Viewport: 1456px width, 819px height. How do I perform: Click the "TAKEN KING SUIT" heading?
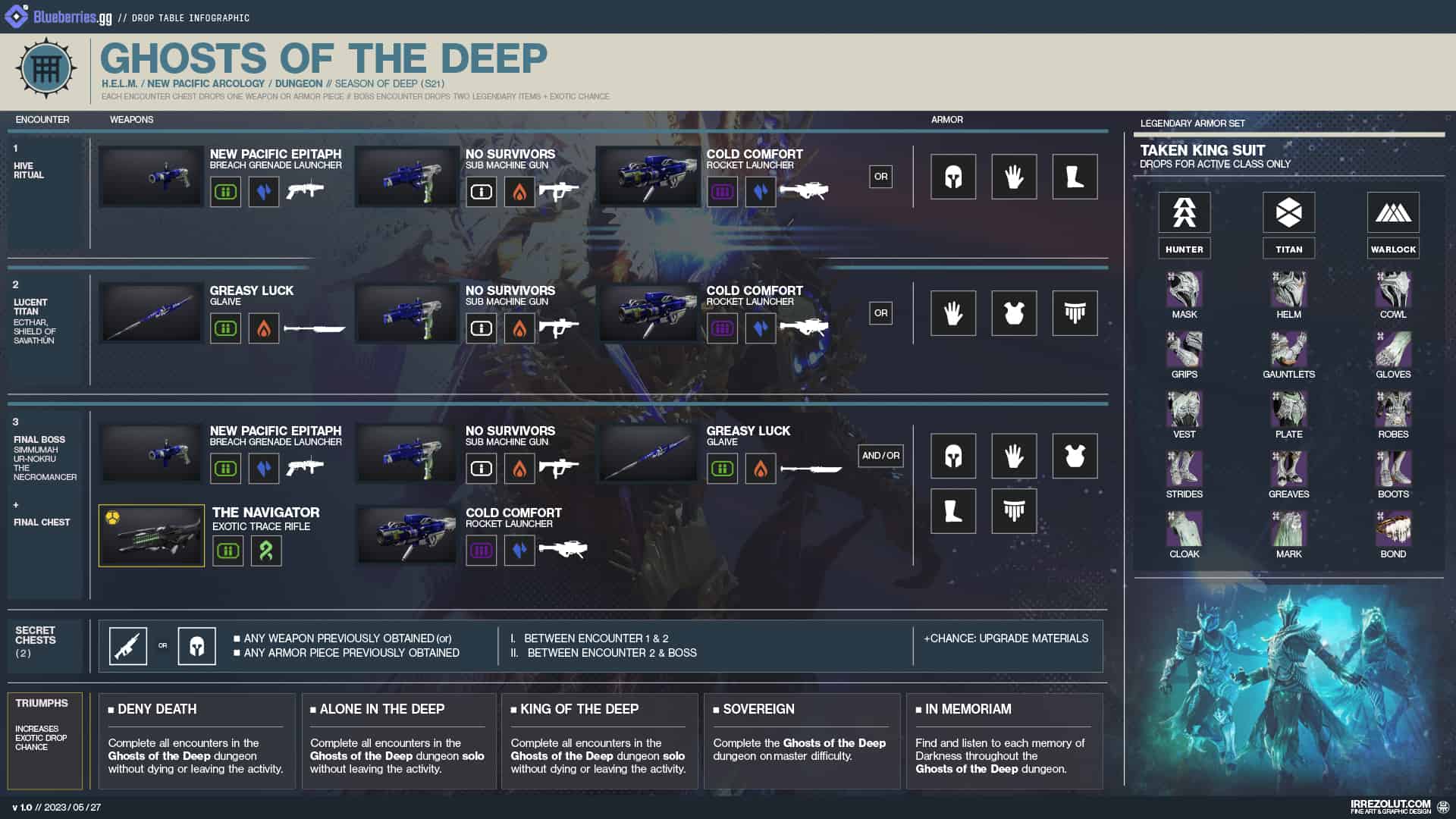(1202, 150)
